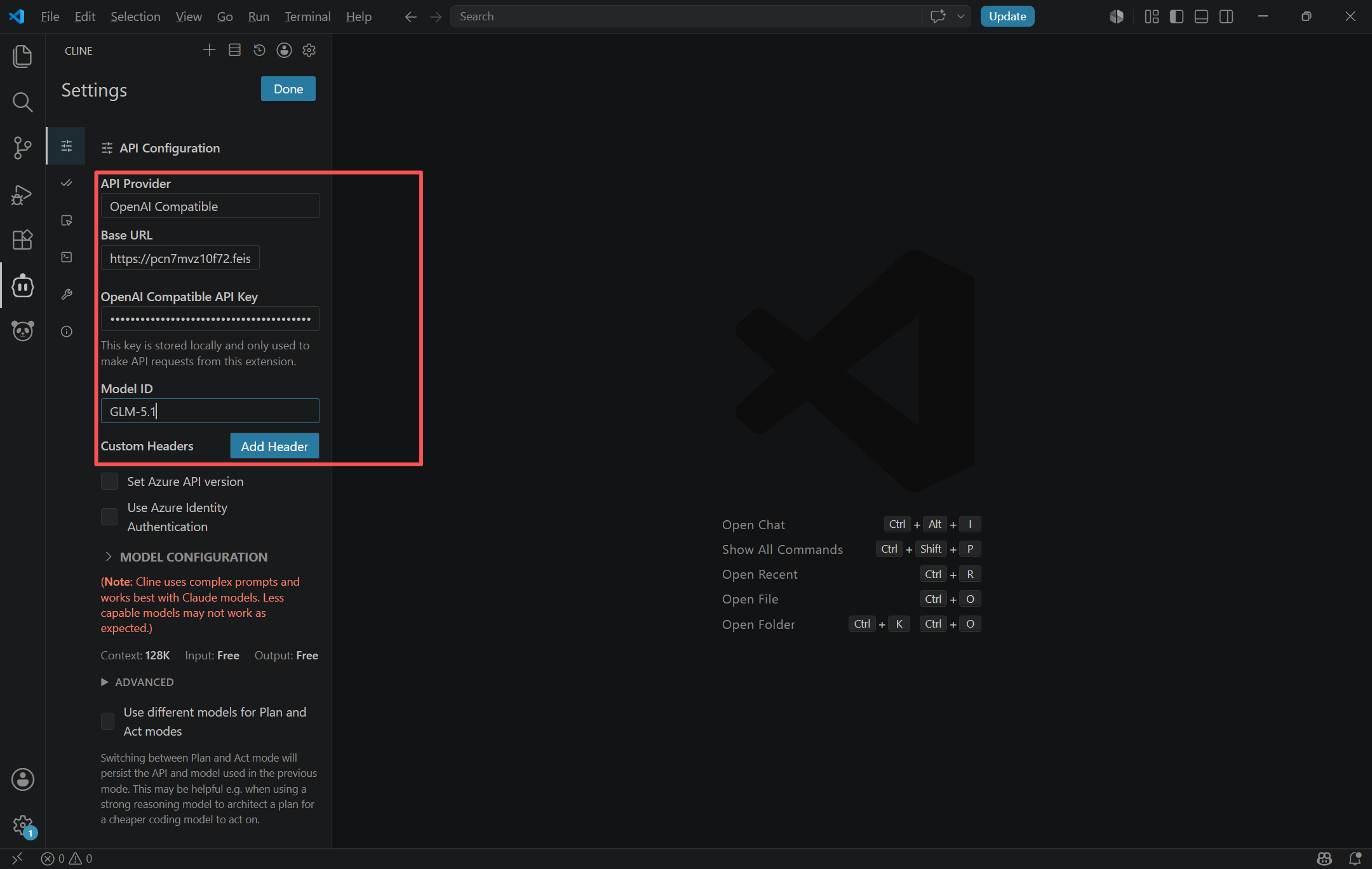This screenshot has height=869, width=1372.
Task: Go back with the left navigation arrow
Action: point(411,17)
